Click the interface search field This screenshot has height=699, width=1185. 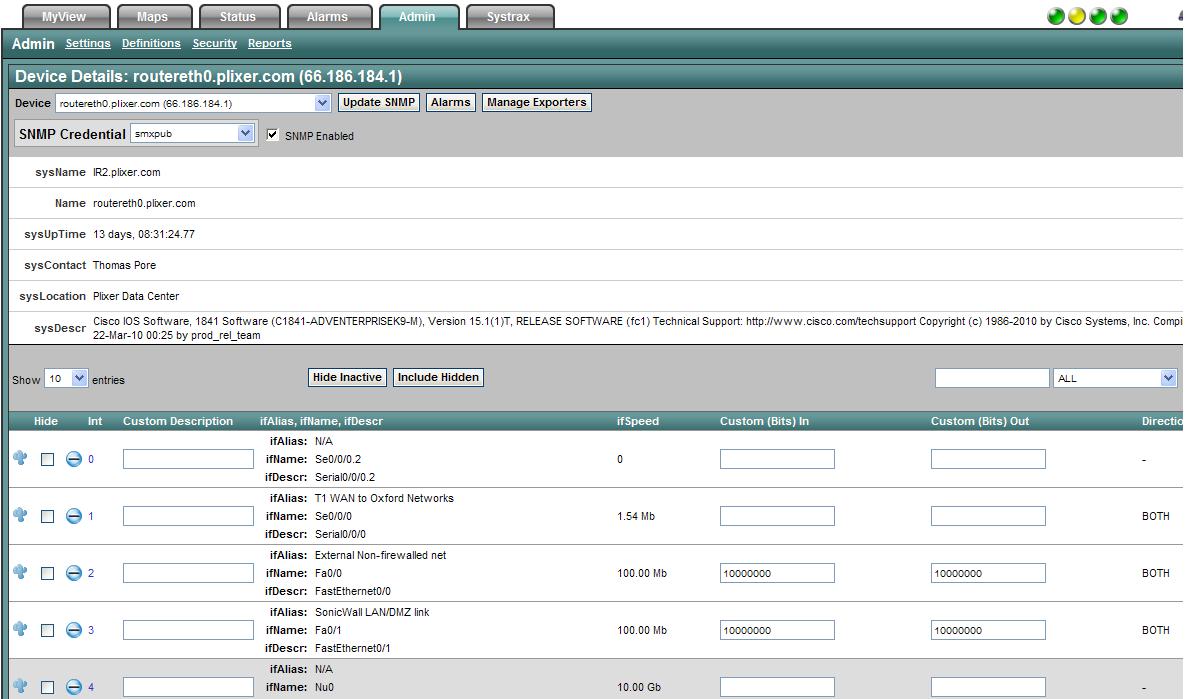[992, 378]
